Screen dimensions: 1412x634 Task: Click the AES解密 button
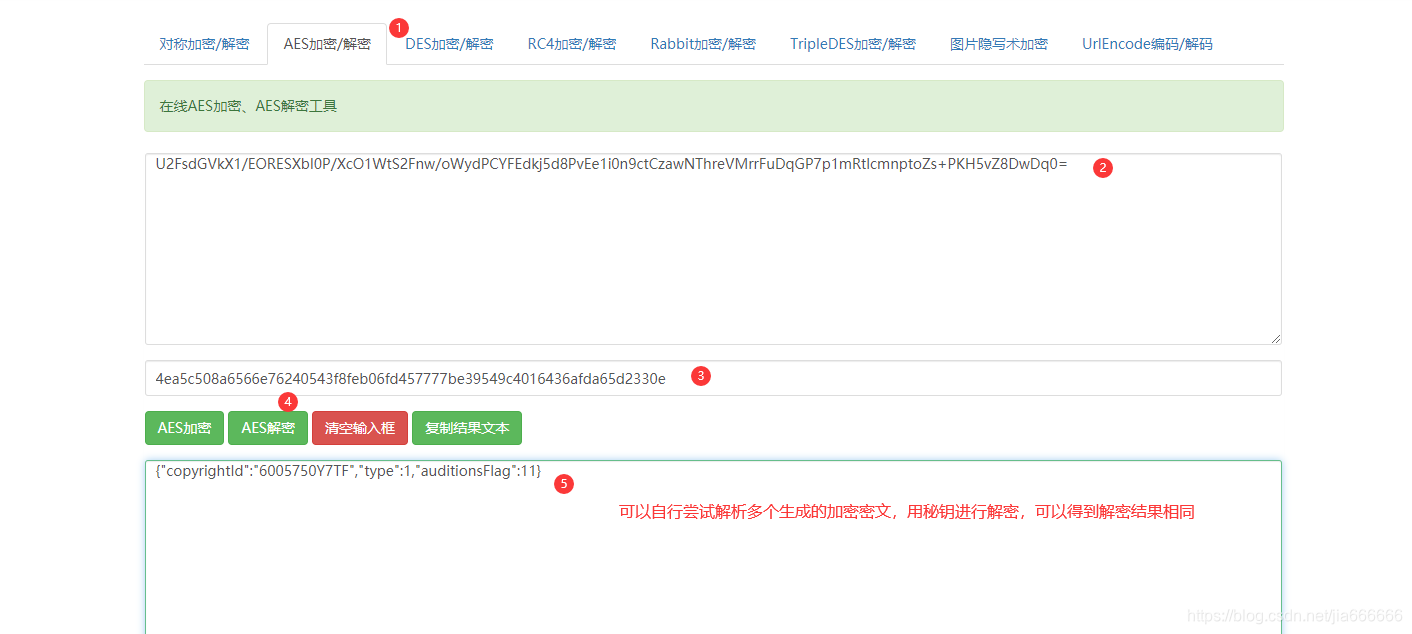point(268,428)
